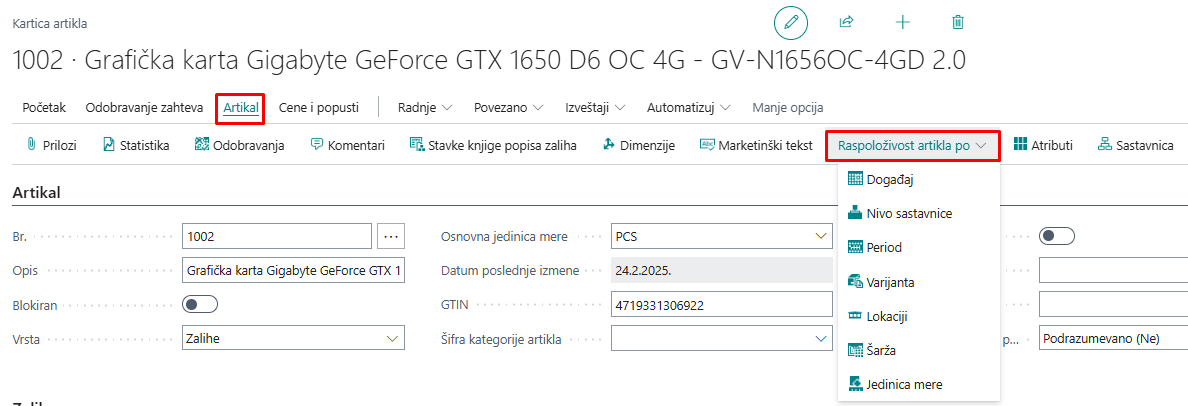Toggle the Blokiran switch

click(200, 304)
